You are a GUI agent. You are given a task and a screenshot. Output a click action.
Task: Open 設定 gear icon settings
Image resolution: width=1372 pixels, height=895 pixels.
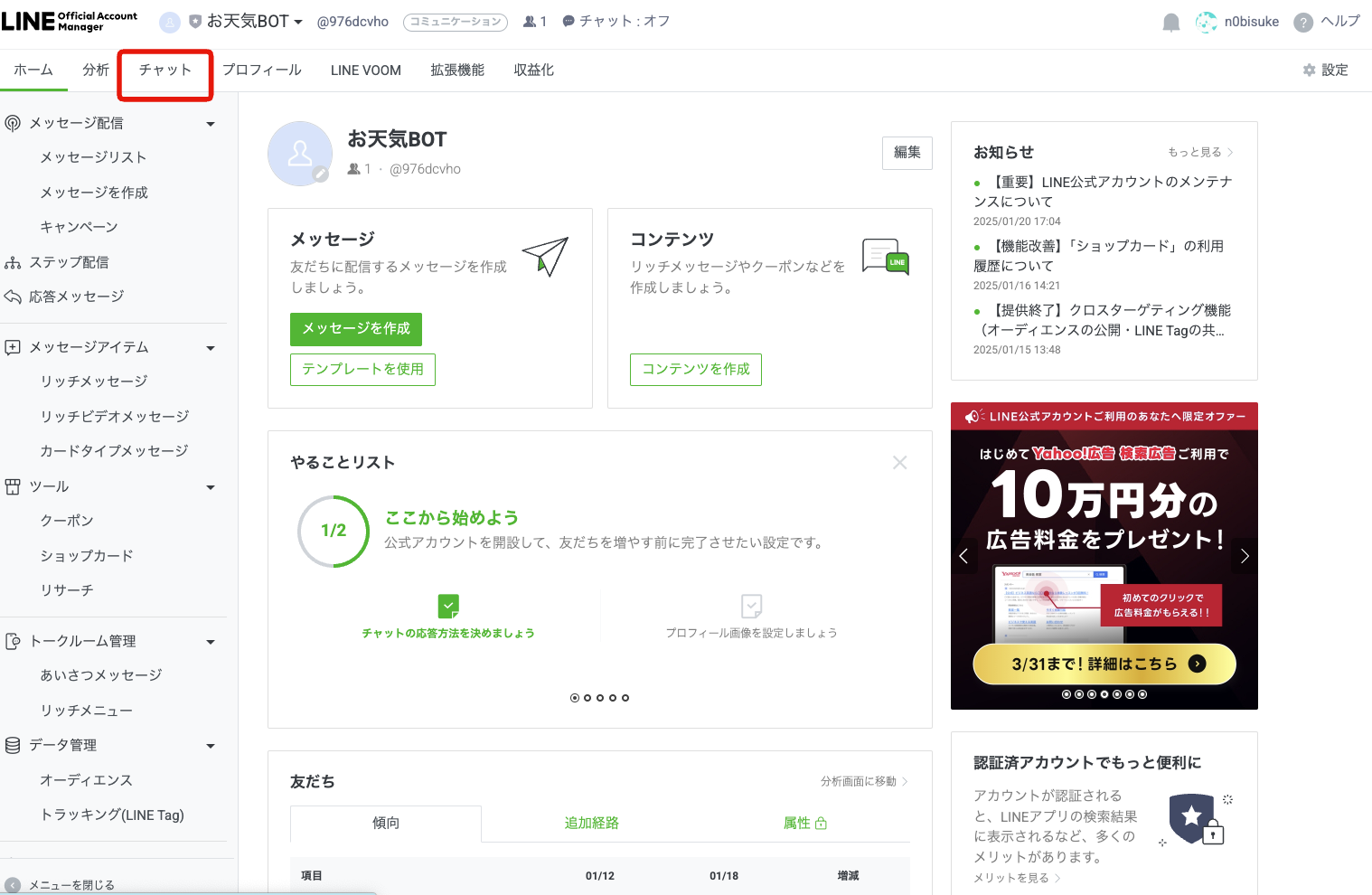[x=1309, y=71]
